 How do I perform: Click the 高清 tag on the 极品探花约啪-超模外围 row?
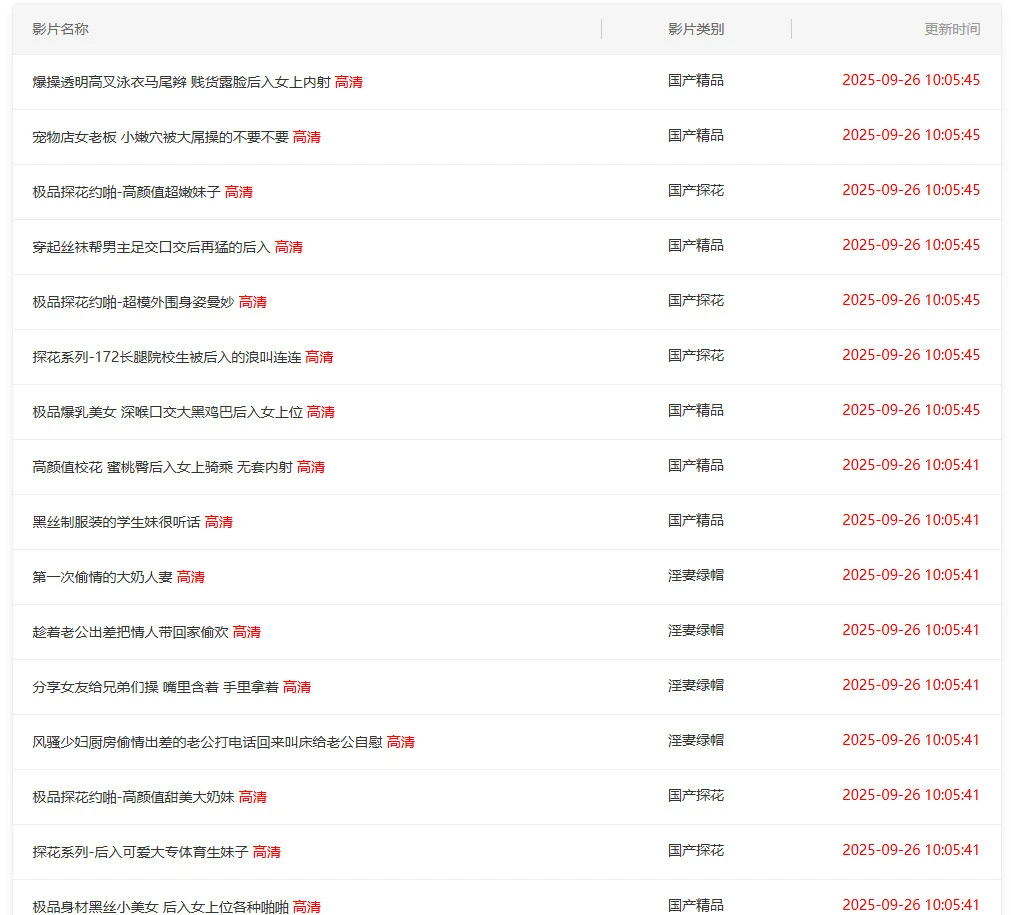(252, 302)
